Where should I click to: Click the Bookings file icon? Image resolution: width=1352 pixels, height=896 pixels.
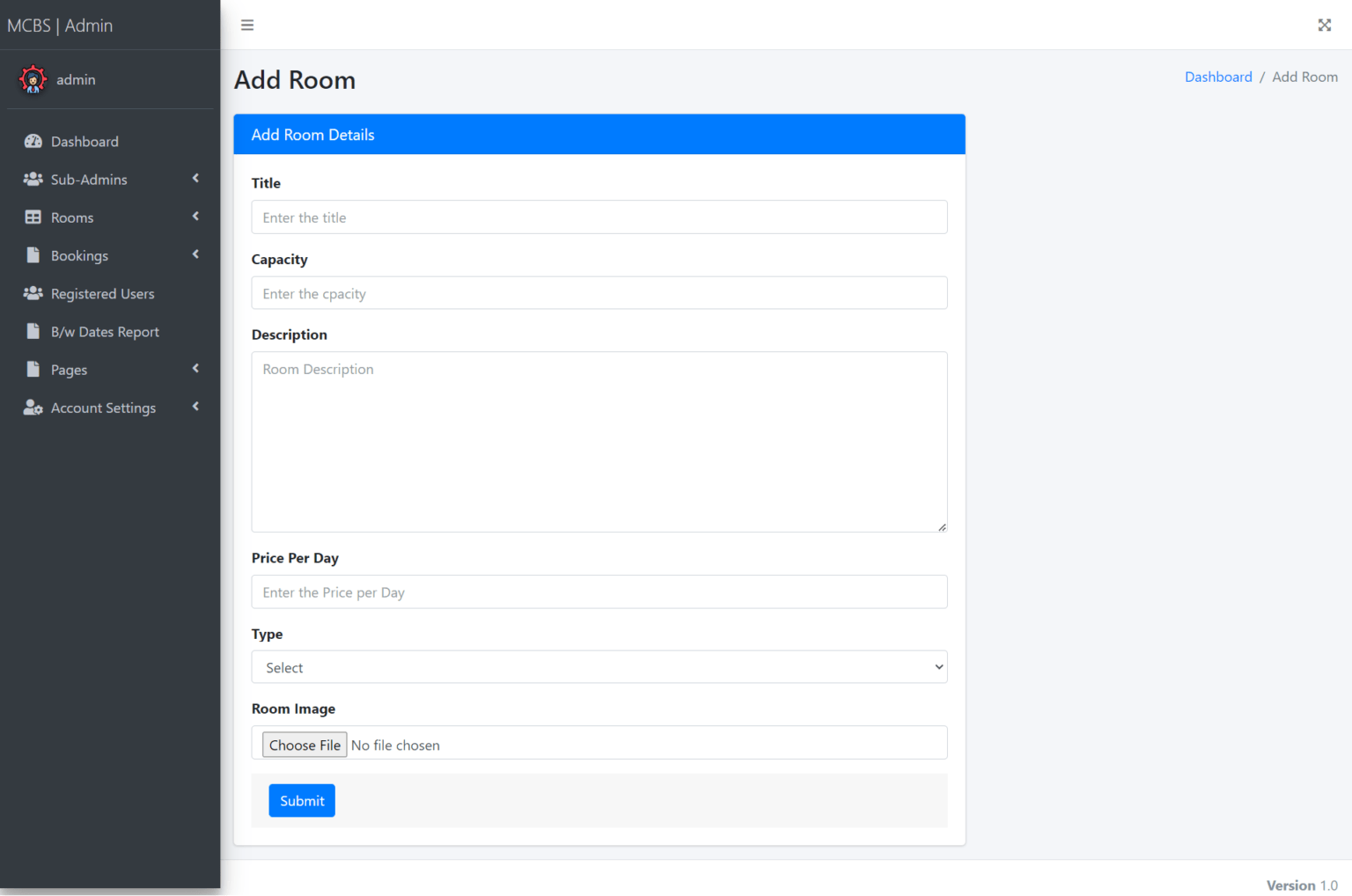coord(33,255)
